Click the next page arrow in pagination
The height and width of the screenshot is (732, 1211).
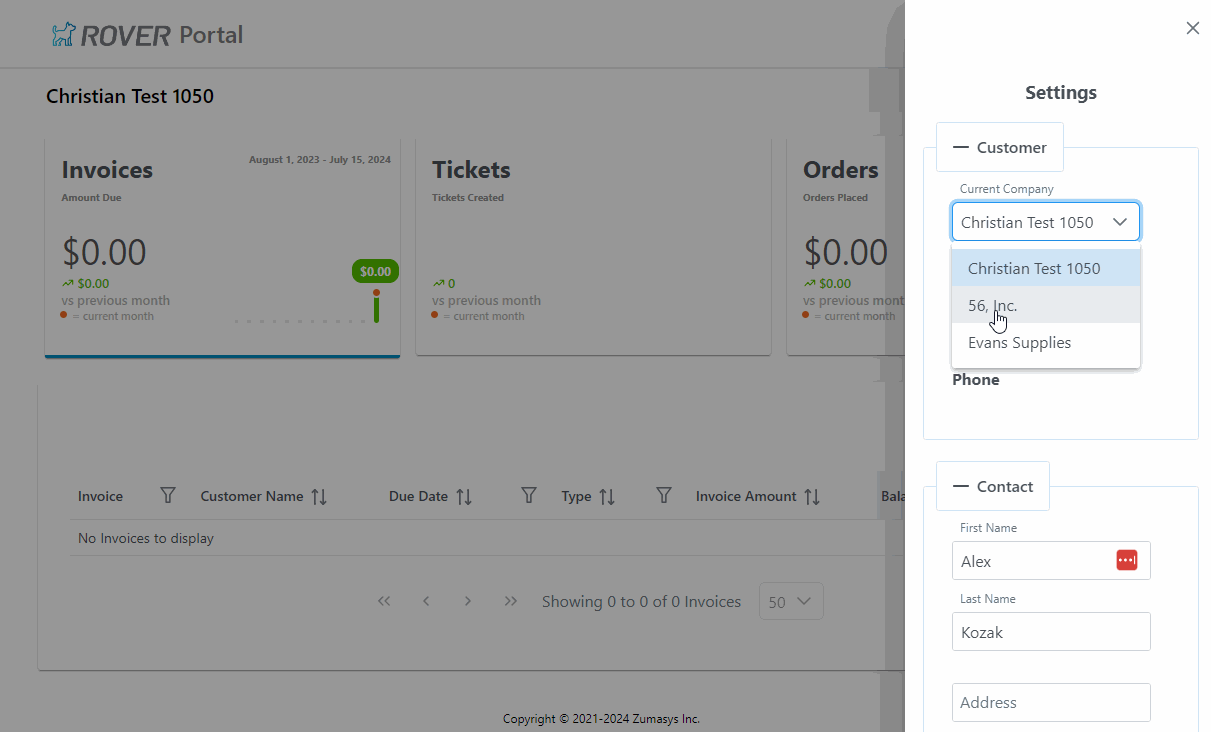click(x=467, y=601)
